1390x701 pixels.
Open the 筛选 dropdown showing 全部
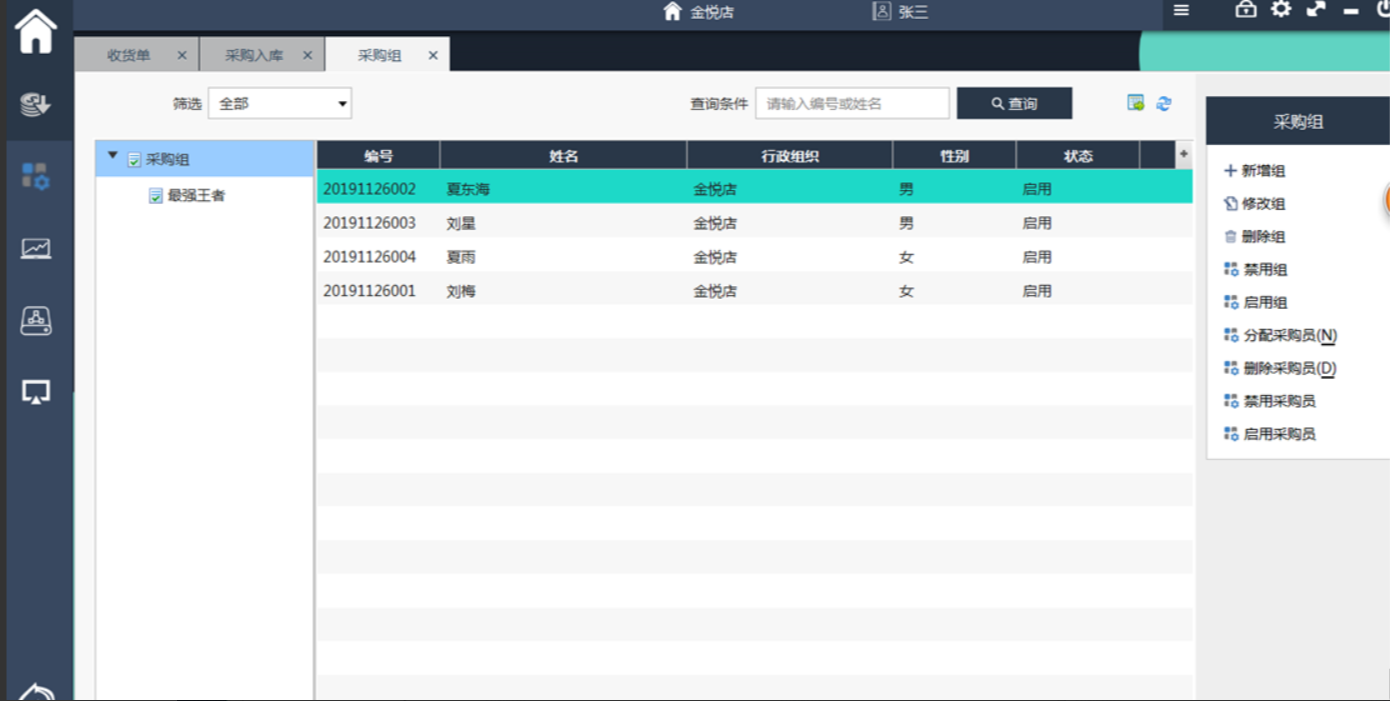pyautogui.click(x=280, y=103)
